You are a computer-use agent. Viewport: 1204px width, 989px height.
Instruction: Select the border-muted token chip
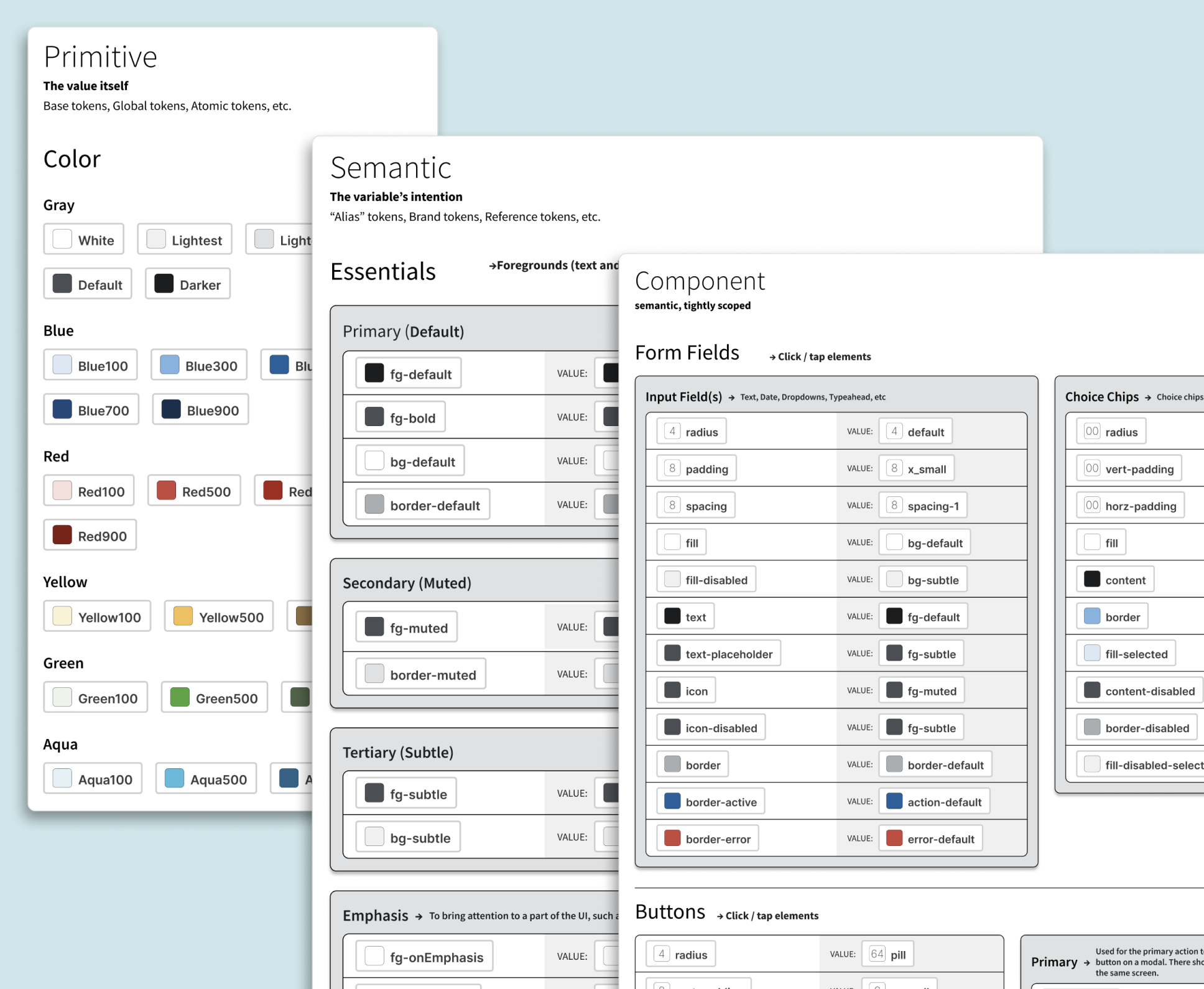421,674
